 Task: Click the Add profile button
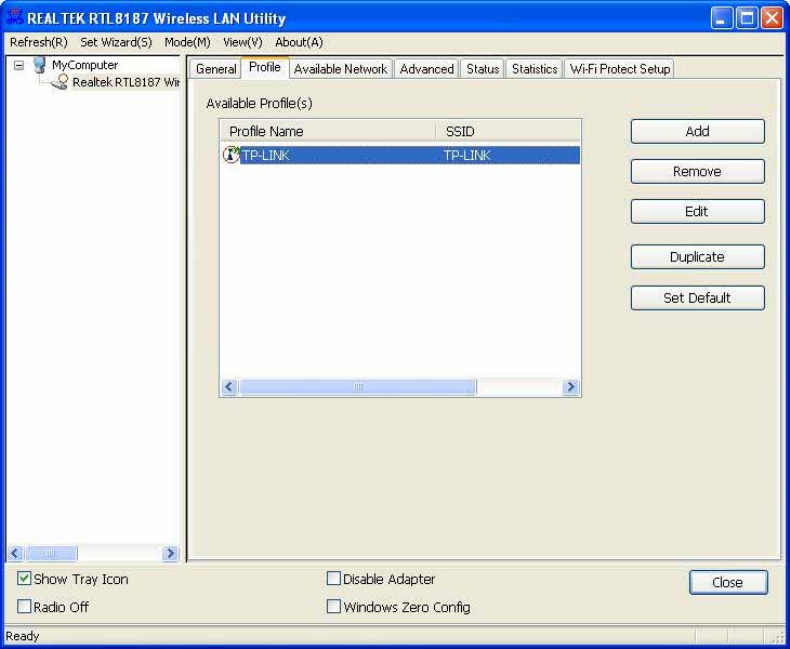(x=697, y=132)
